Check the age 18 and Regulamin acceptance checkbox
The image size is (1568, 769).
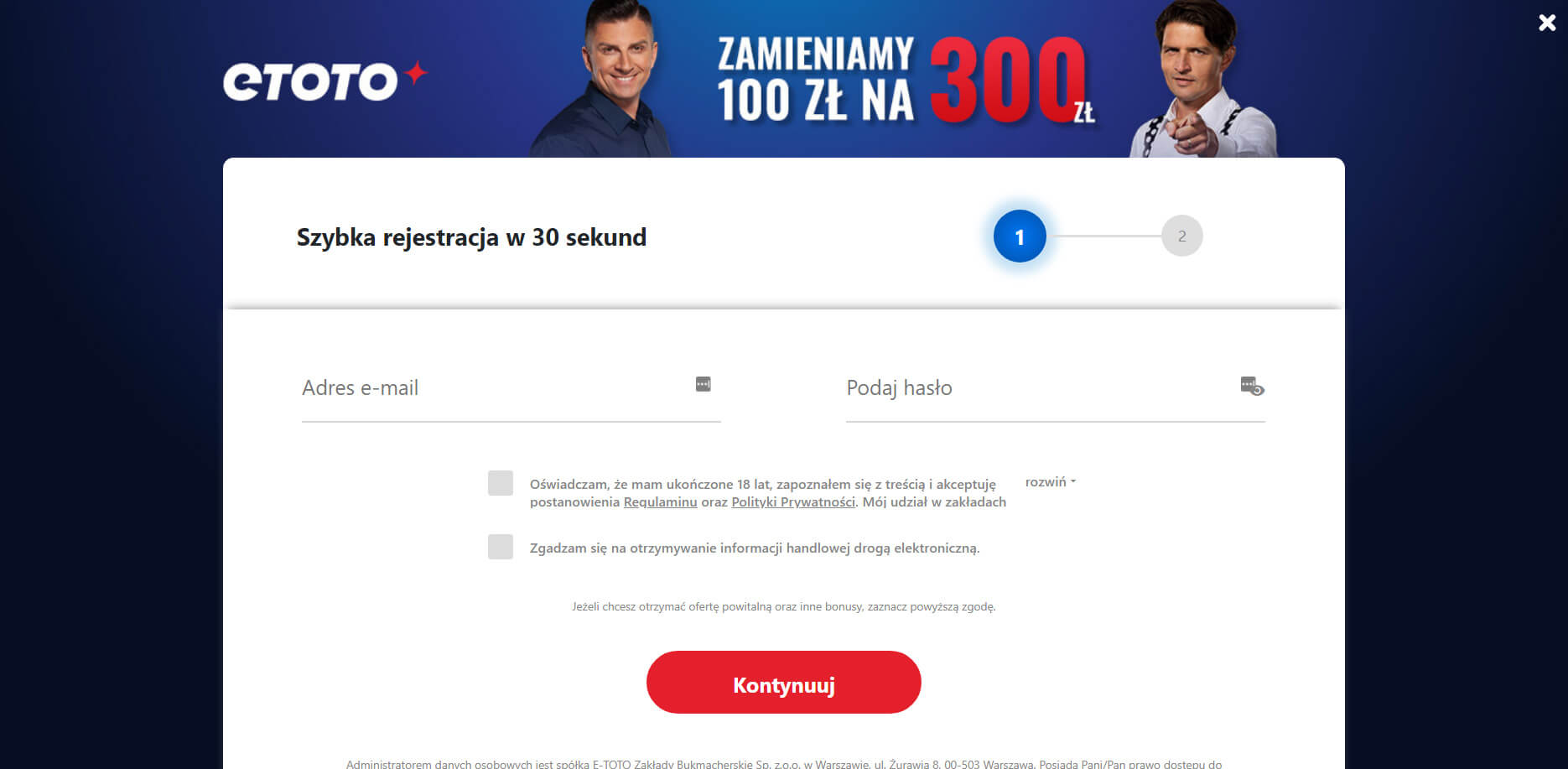click(x=501, y=483)
